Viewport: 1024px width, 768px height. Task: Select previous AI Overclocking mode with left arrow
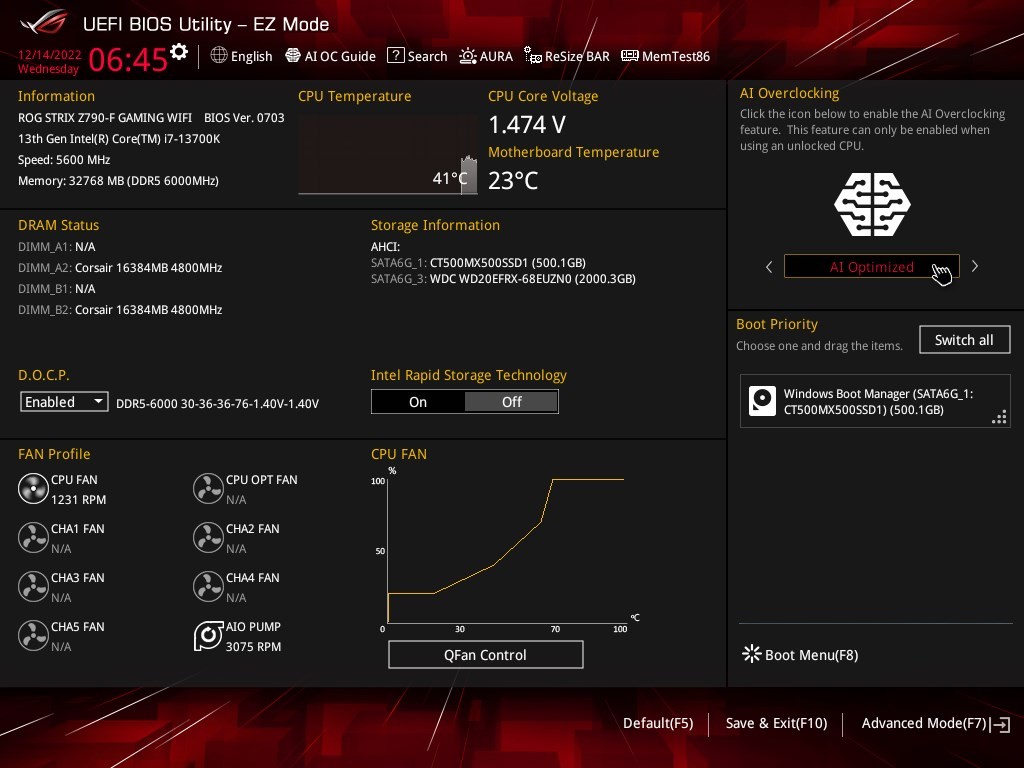point(769,267)
